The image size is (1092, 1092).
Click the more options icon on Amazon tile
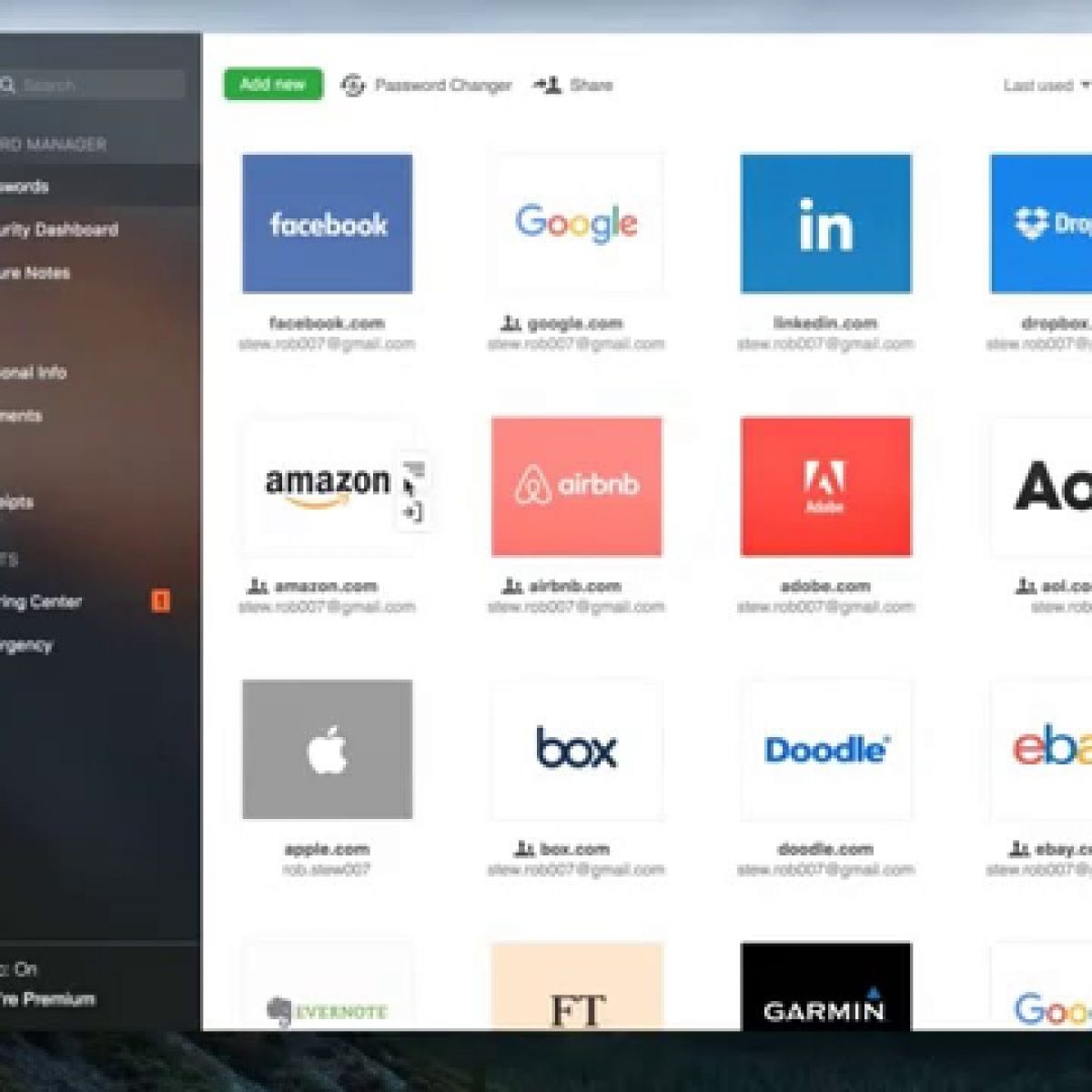[414, 470]
